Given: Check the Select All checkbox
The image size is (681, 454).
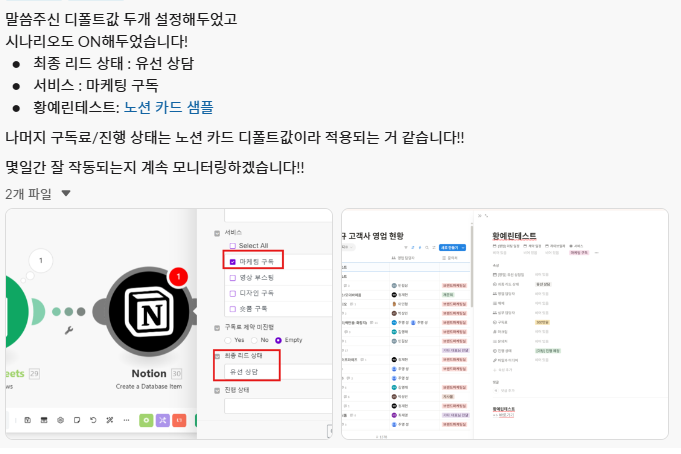Looking at the screenshot, I should tap(232, 246).
